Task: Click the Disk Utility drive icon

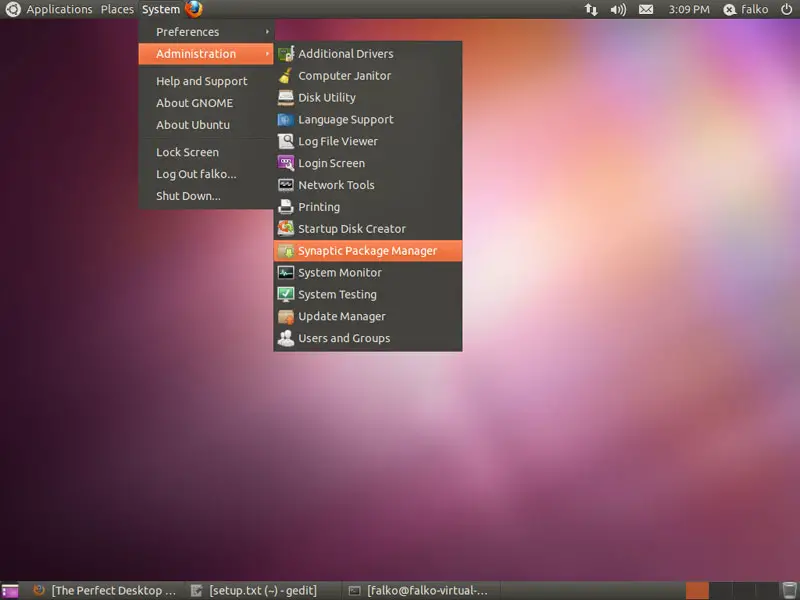Action: point(286,97)
